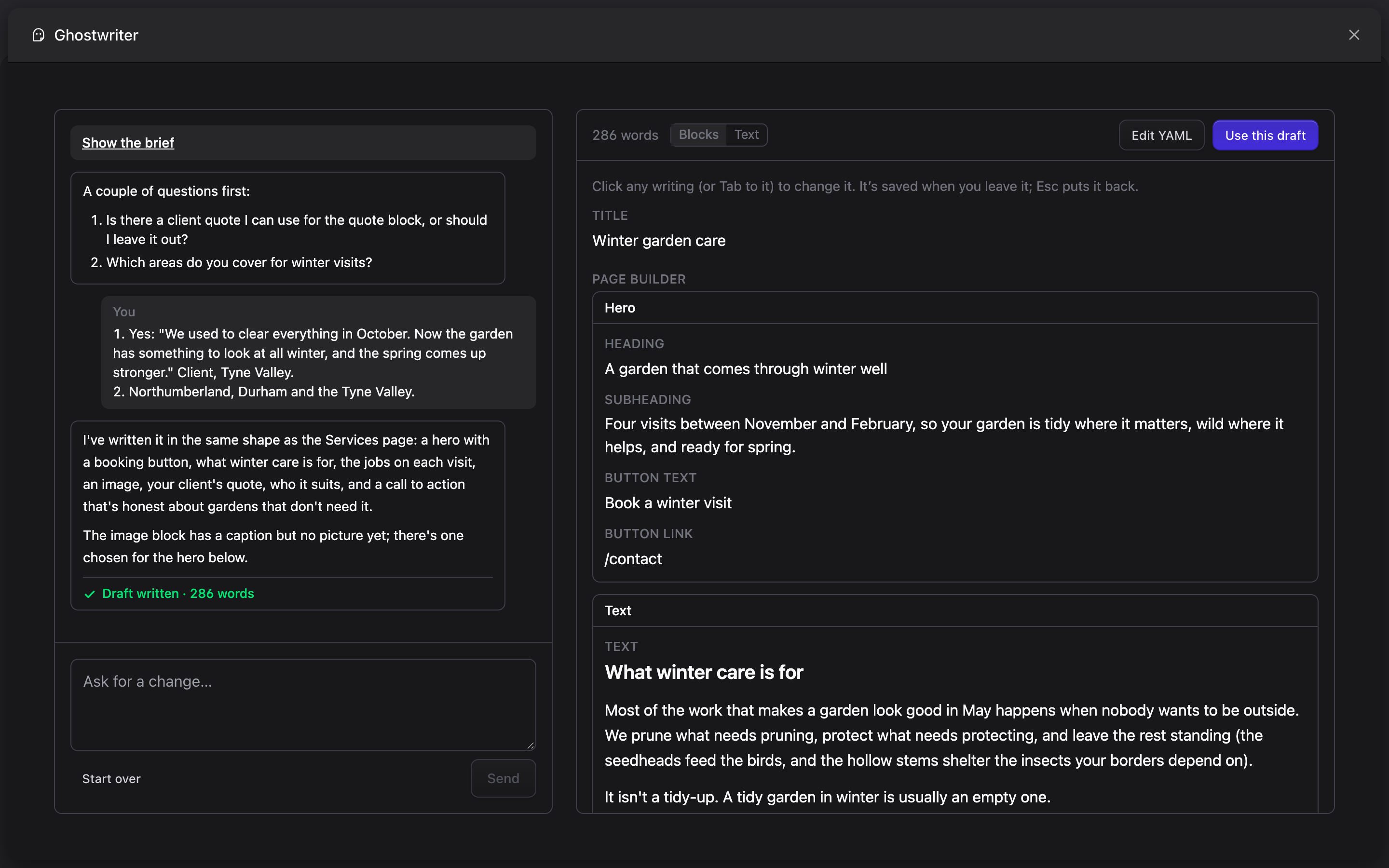Image resolution: width=1389 pixels, height=868 pixels.
Task: Open Edit YAML
Action: 1161,136
